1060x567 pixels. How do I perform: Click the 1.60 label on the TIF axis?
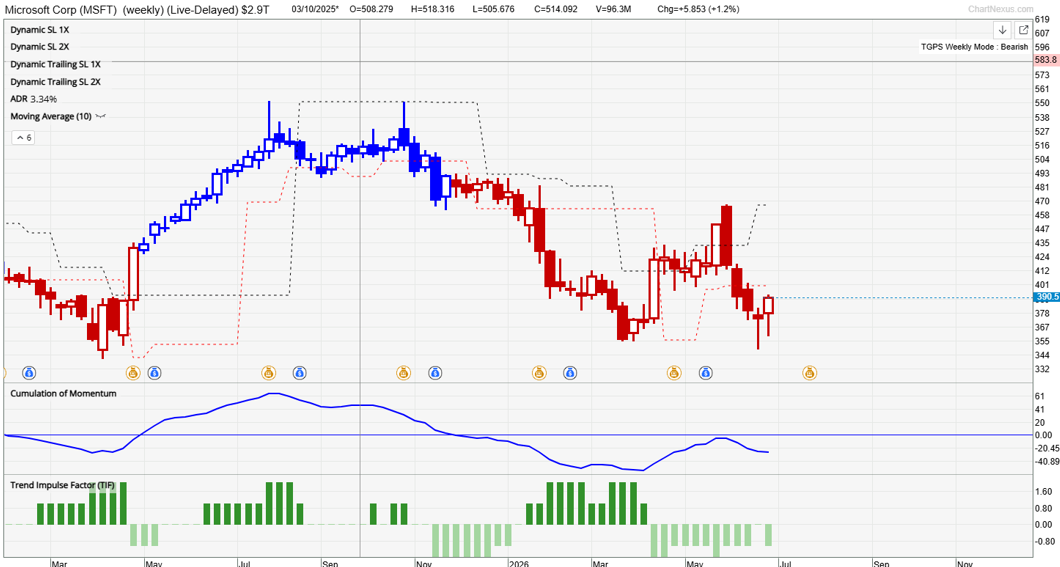click(x=1043, y=492)
